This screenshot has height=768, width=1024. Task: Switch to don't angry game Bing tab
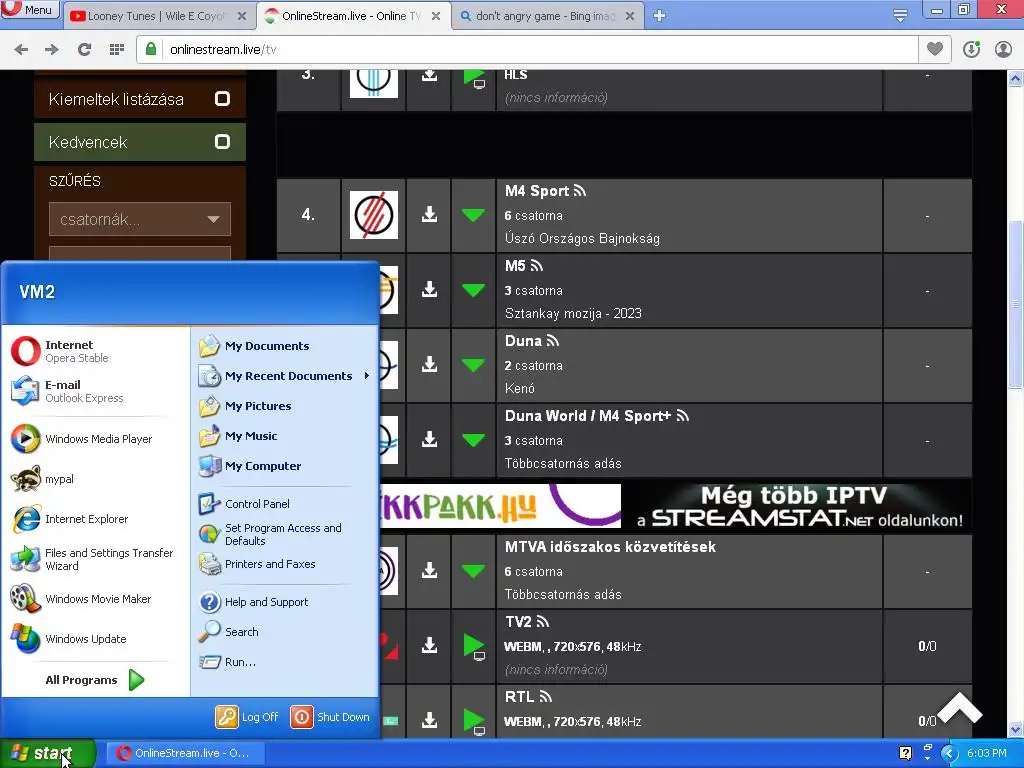coord(546,16)
